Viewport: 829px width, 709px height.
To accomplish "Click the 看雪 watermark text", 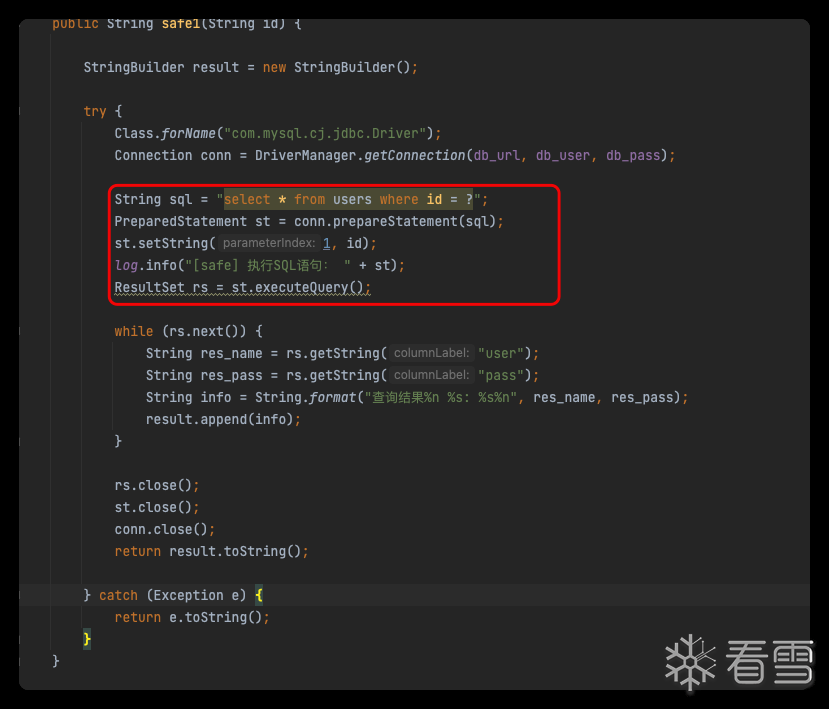I will point(770,663).
